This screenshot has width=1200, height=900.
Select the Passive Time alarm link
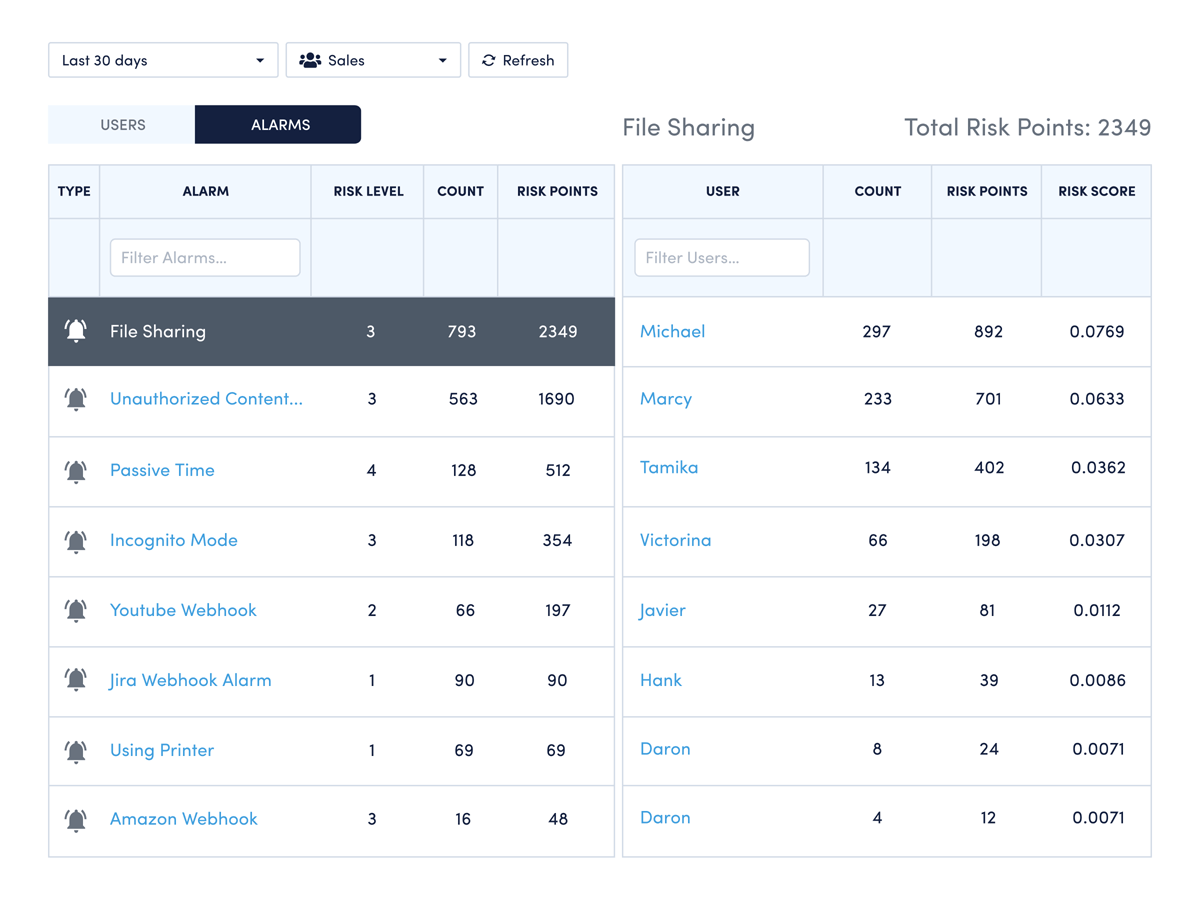pos(162,470)
